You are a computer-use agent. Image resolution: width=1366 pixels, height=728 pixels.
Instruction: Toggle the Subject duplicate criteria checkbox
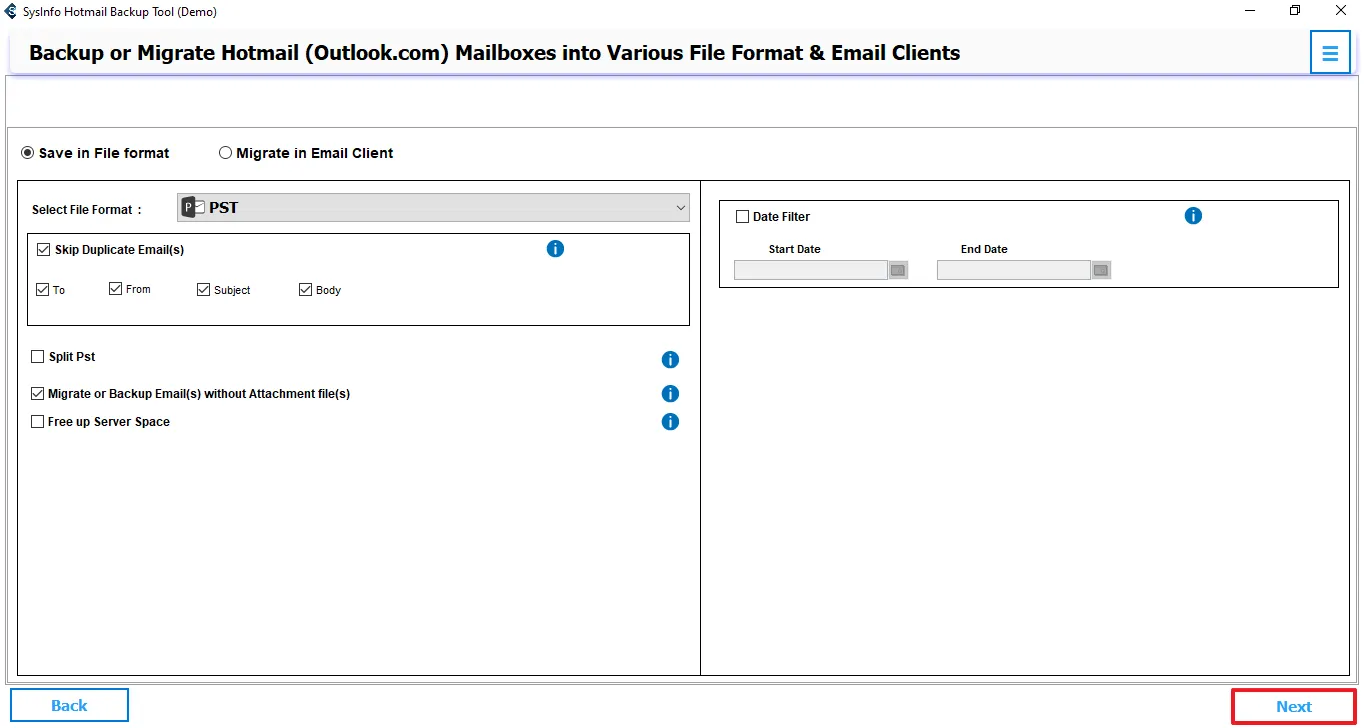[x=204, y=290]
